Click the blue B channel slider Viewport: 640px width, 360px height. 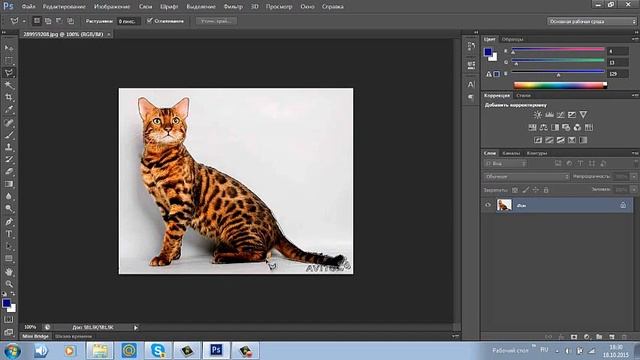tap(558, 72)
